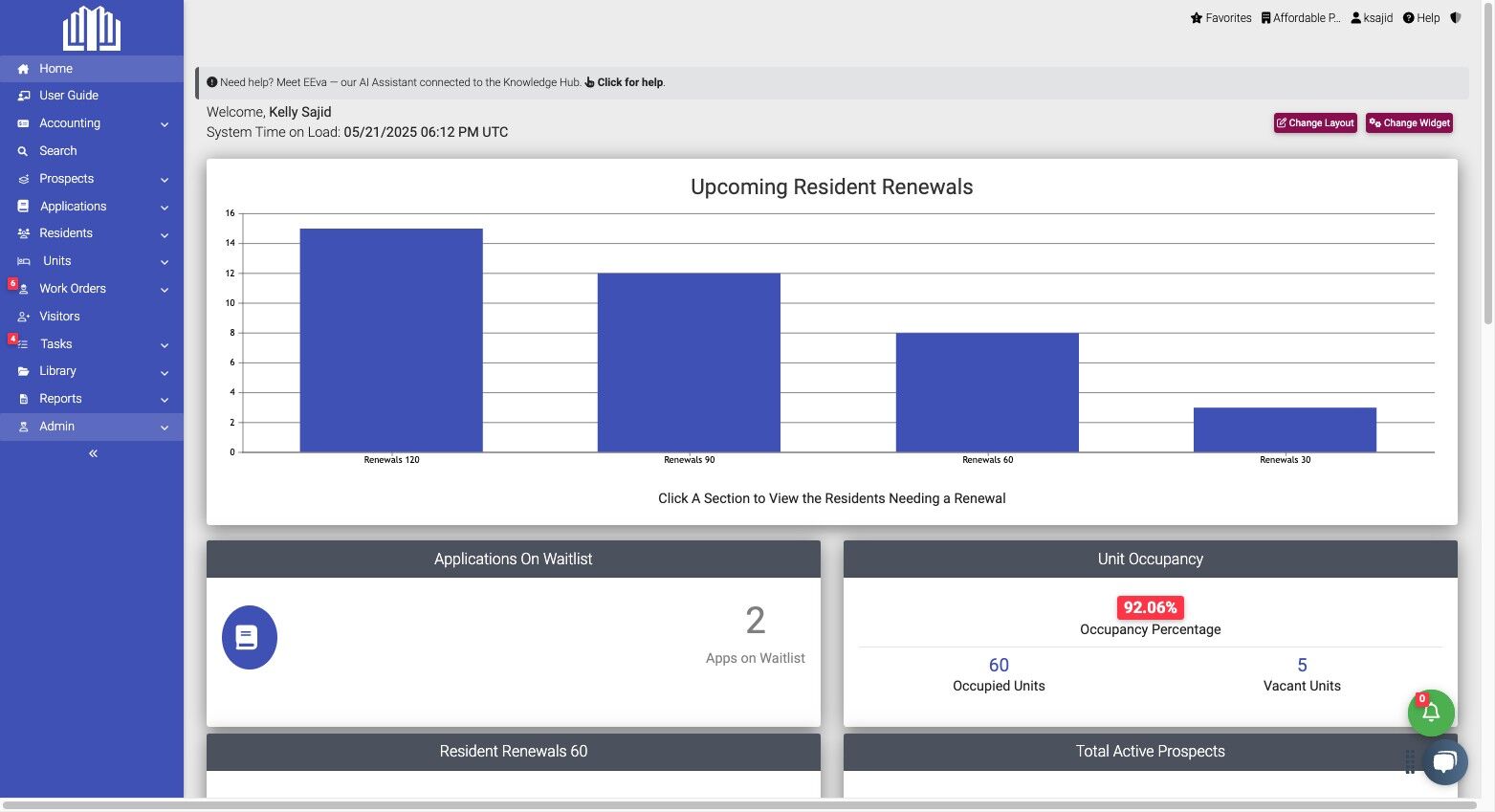Screen dimensions: 1495x812
Task: Click the Tasks red badge showing 4
Action: click(12, 339)
